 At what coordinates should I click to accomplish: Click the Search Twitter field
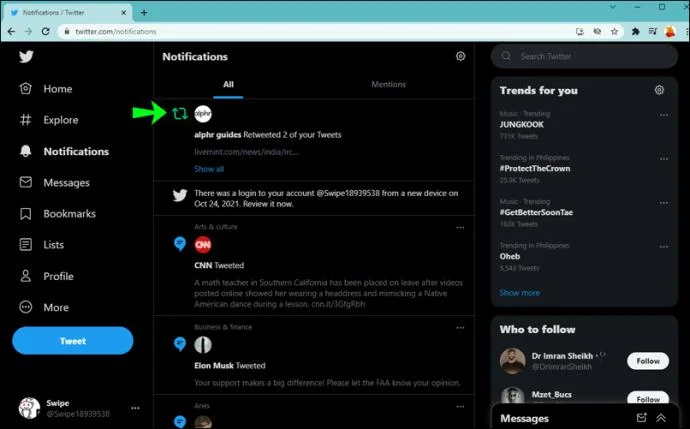pos(584,56)
